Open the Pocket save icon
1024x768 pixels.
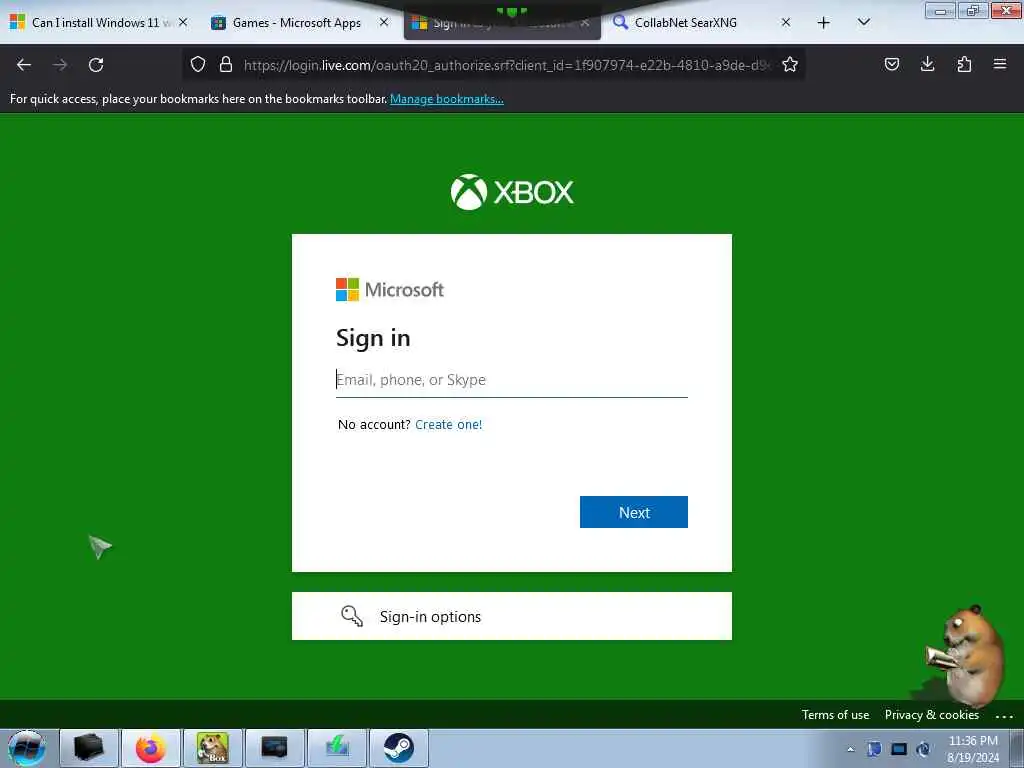891,64
